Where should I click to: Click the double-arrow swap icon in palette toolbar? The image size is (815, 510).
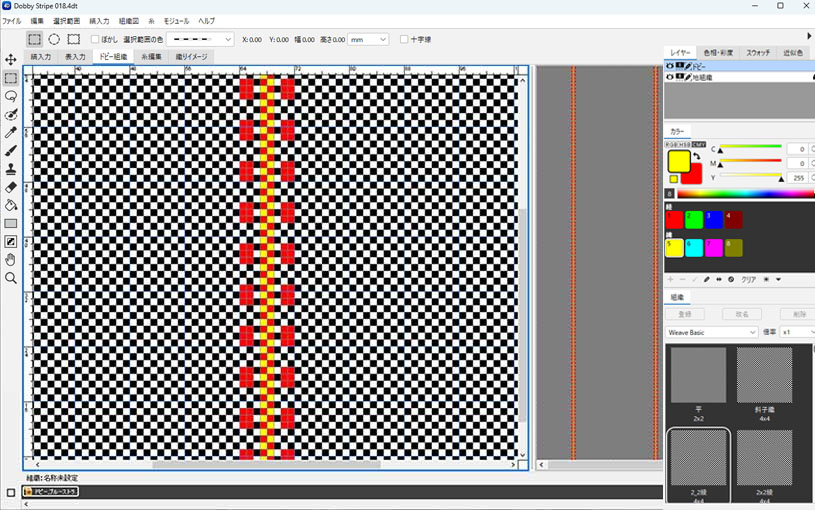[719, 280]
